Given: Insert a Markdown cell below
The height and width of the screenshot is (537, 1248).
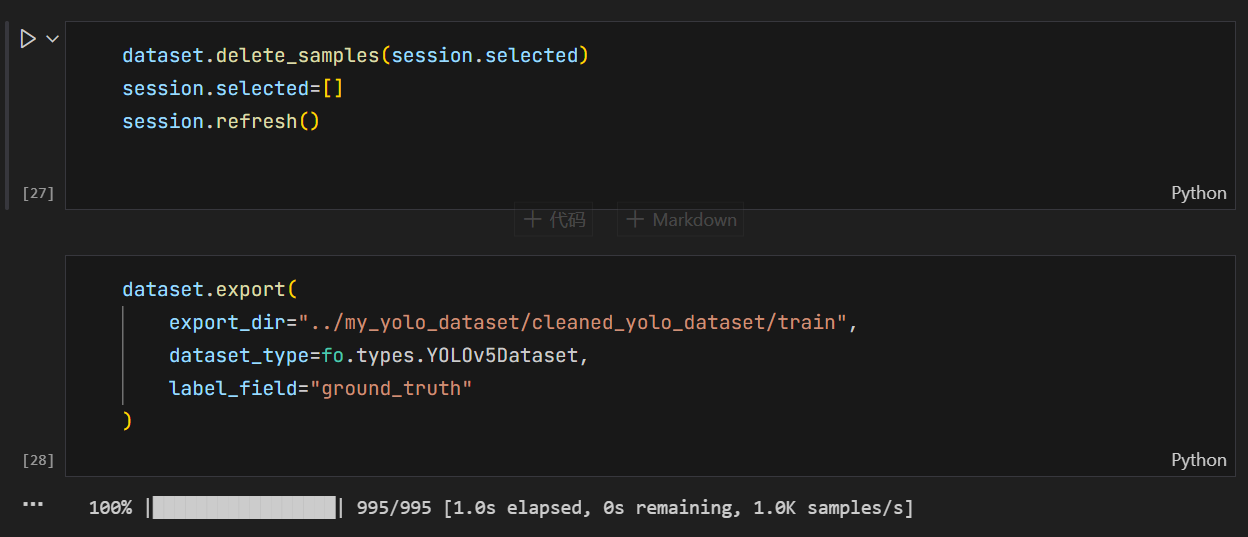Looking at the screenshot, I should [680, 220].
